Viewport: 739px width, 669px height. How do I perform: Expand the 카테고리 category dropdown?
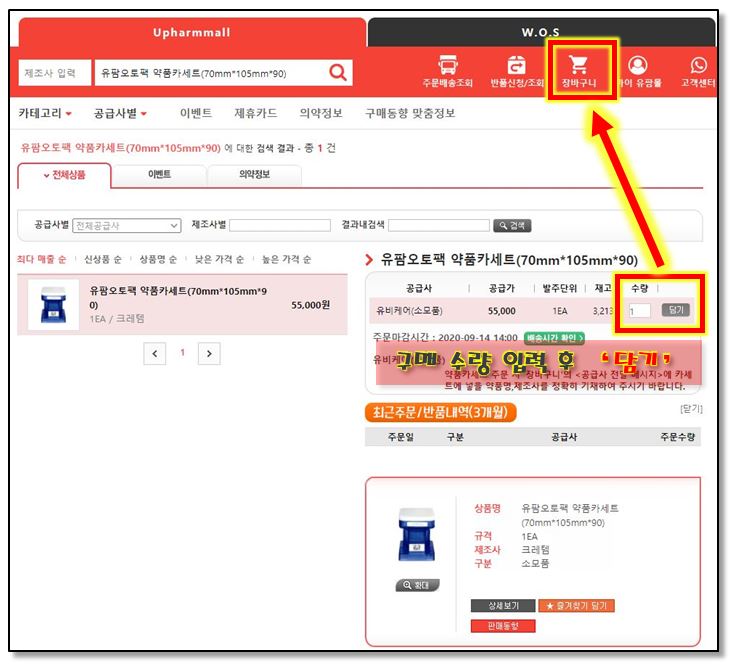[x=45, y=113]
